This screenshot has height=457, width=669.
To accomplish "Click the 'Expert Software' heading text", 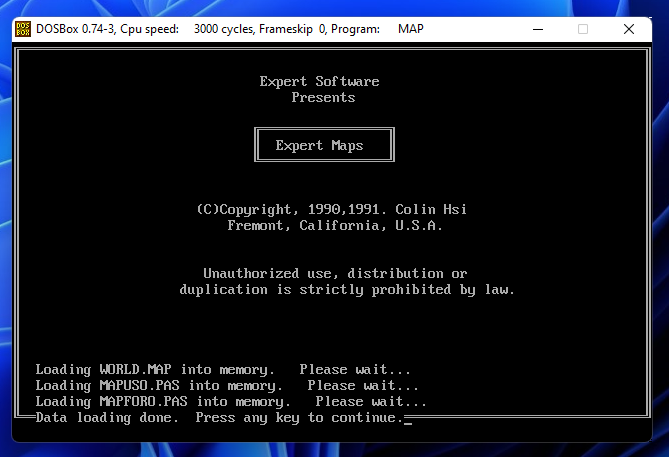I will [x=319, y=81].
